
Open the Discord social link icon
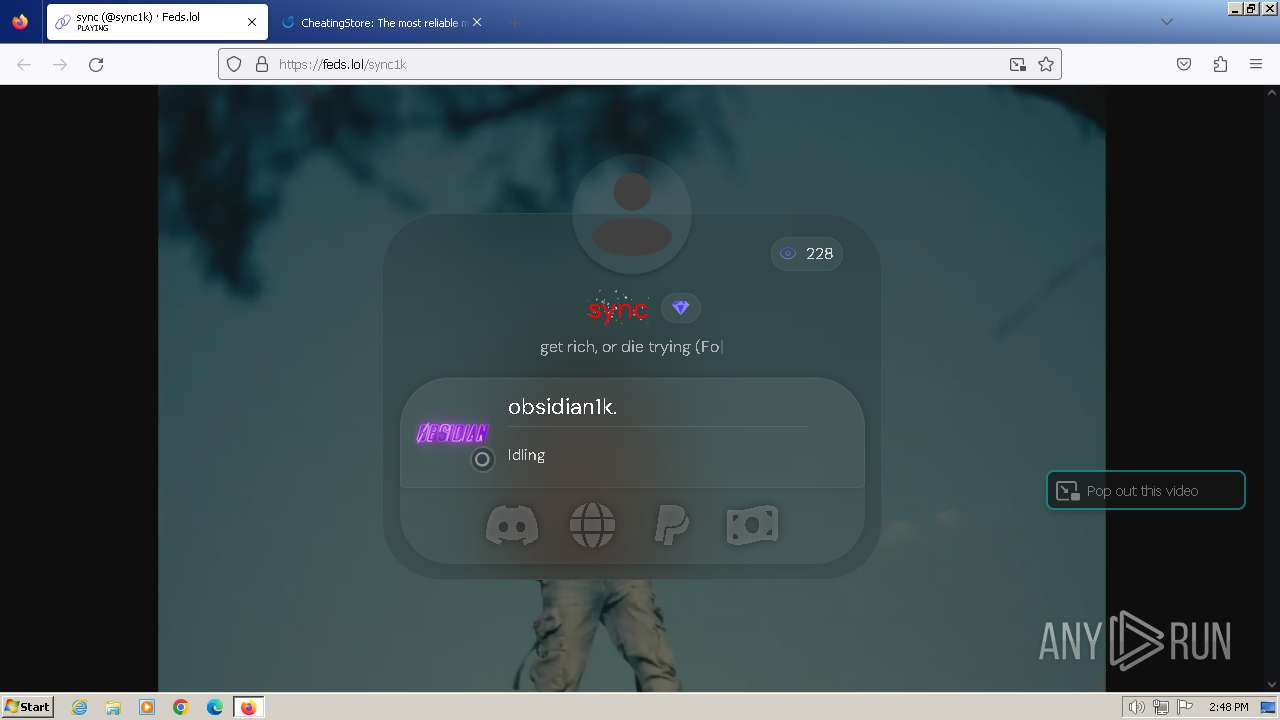coord(512,524)
